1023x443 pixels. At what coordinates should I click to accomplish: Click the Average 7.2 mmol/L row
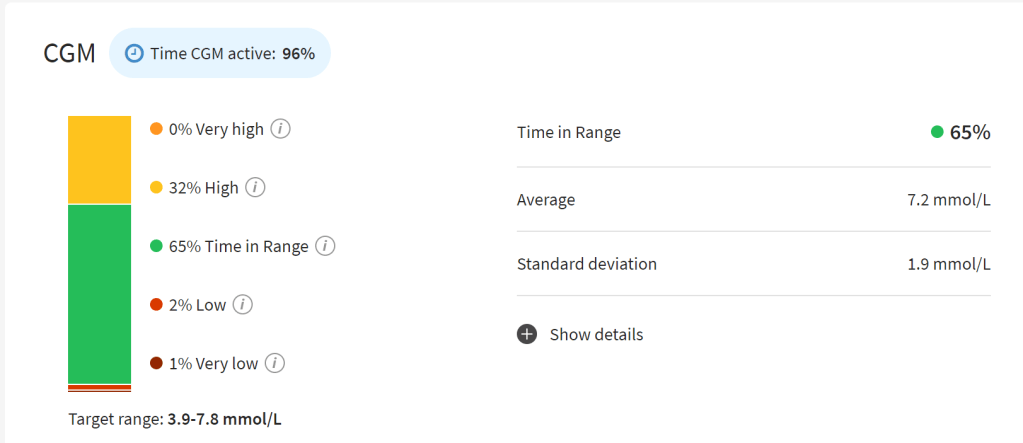pos(753,200)
